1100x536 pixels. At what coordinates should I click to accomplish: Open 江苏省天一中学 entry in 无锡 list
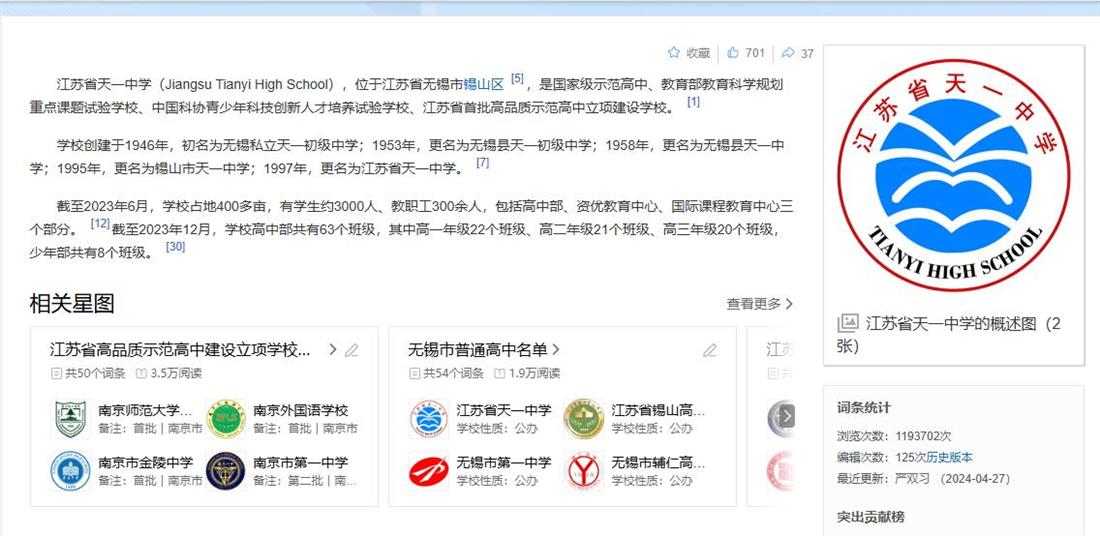point(504,410)
